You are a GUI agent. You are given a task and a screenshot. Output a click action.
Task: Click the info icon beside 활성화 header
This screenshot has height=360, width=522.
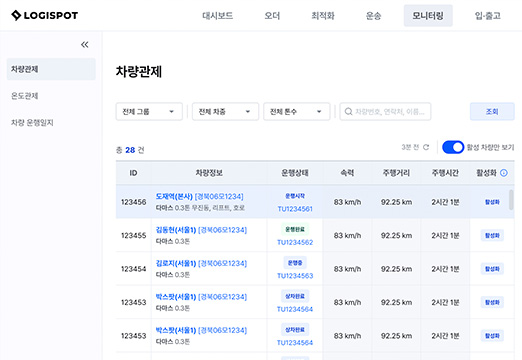[504, 173]
